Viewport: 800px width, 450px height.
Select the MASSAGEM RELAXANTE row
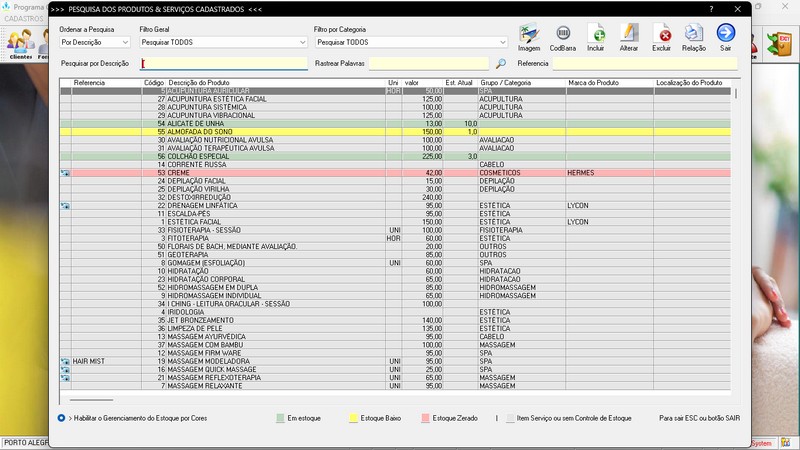(x=395, y=386)
